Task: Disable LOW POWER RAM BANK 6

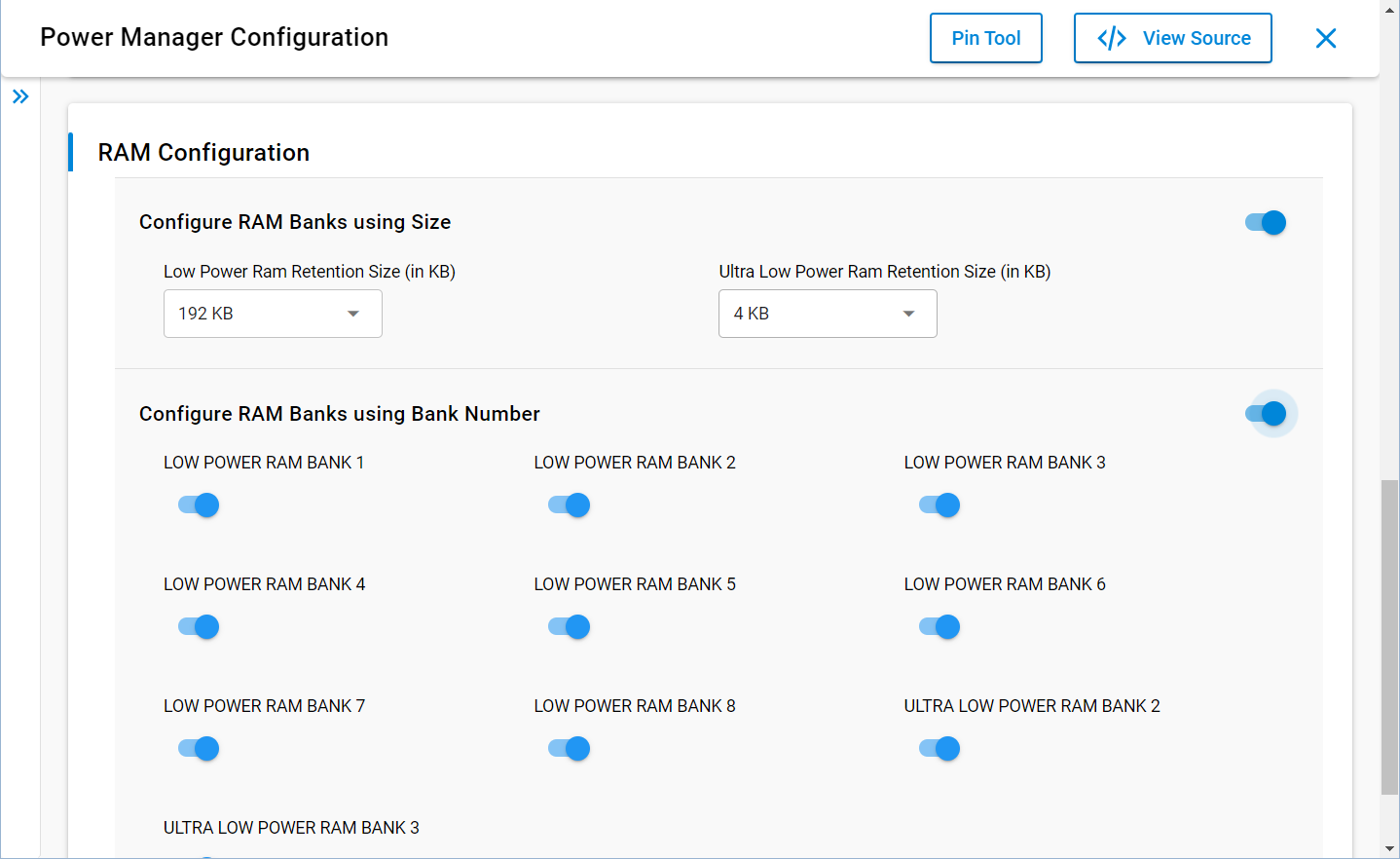Action: pos(938,626)
